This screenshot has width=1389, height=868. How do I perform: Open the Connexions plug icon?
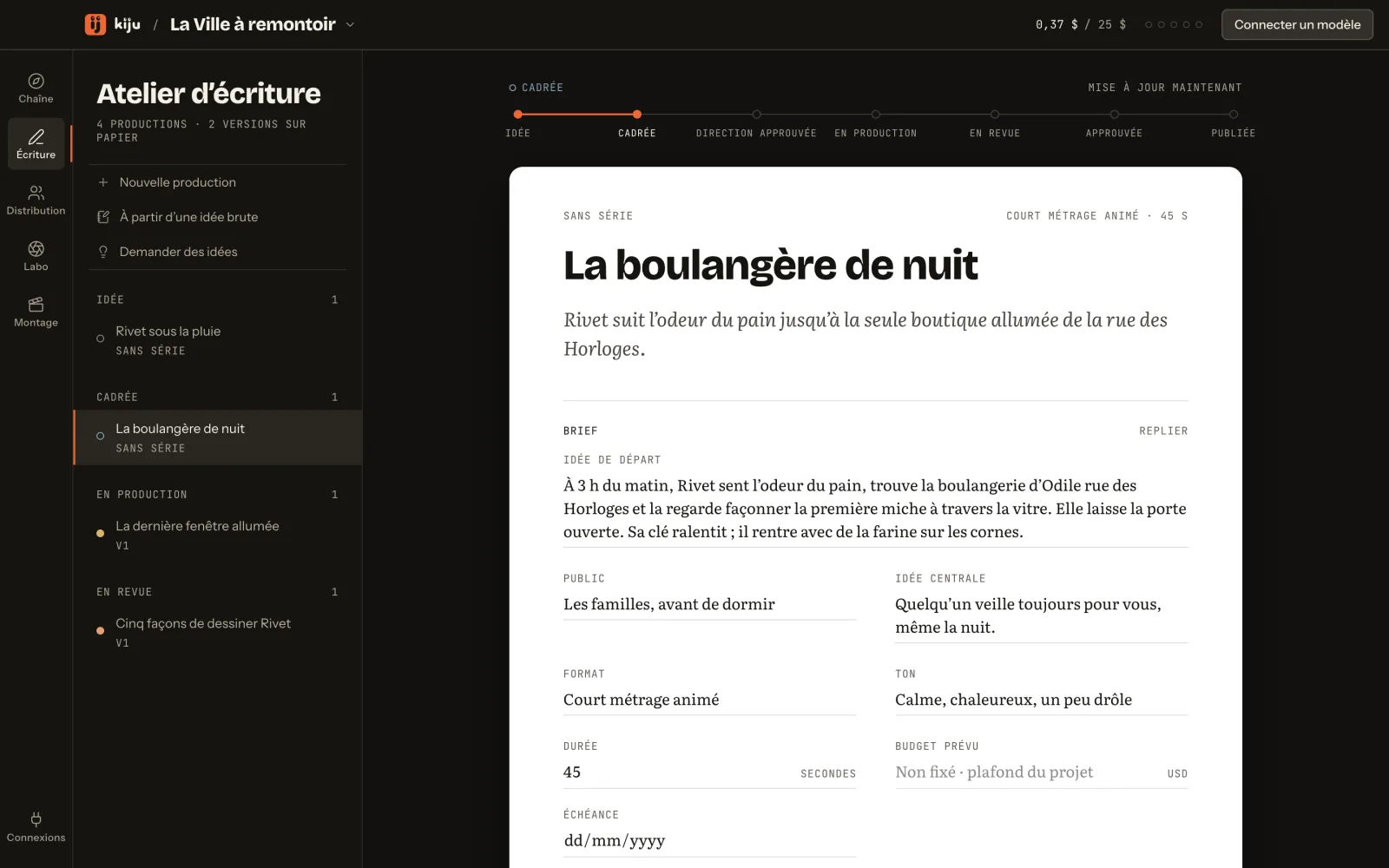point(36,819)
